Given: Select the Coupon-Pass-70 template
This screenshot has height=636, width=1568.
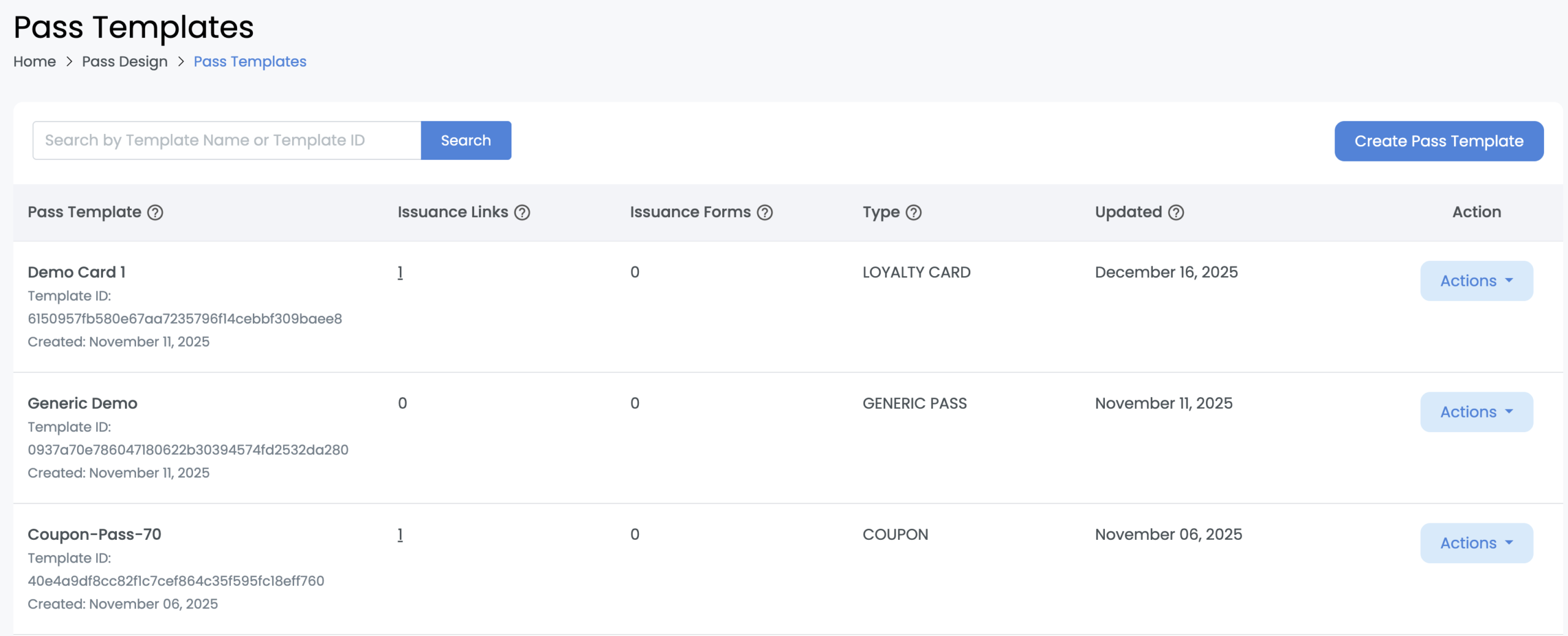Looking at the screenshot, I should pyautogui.click(x=94, y=534).
